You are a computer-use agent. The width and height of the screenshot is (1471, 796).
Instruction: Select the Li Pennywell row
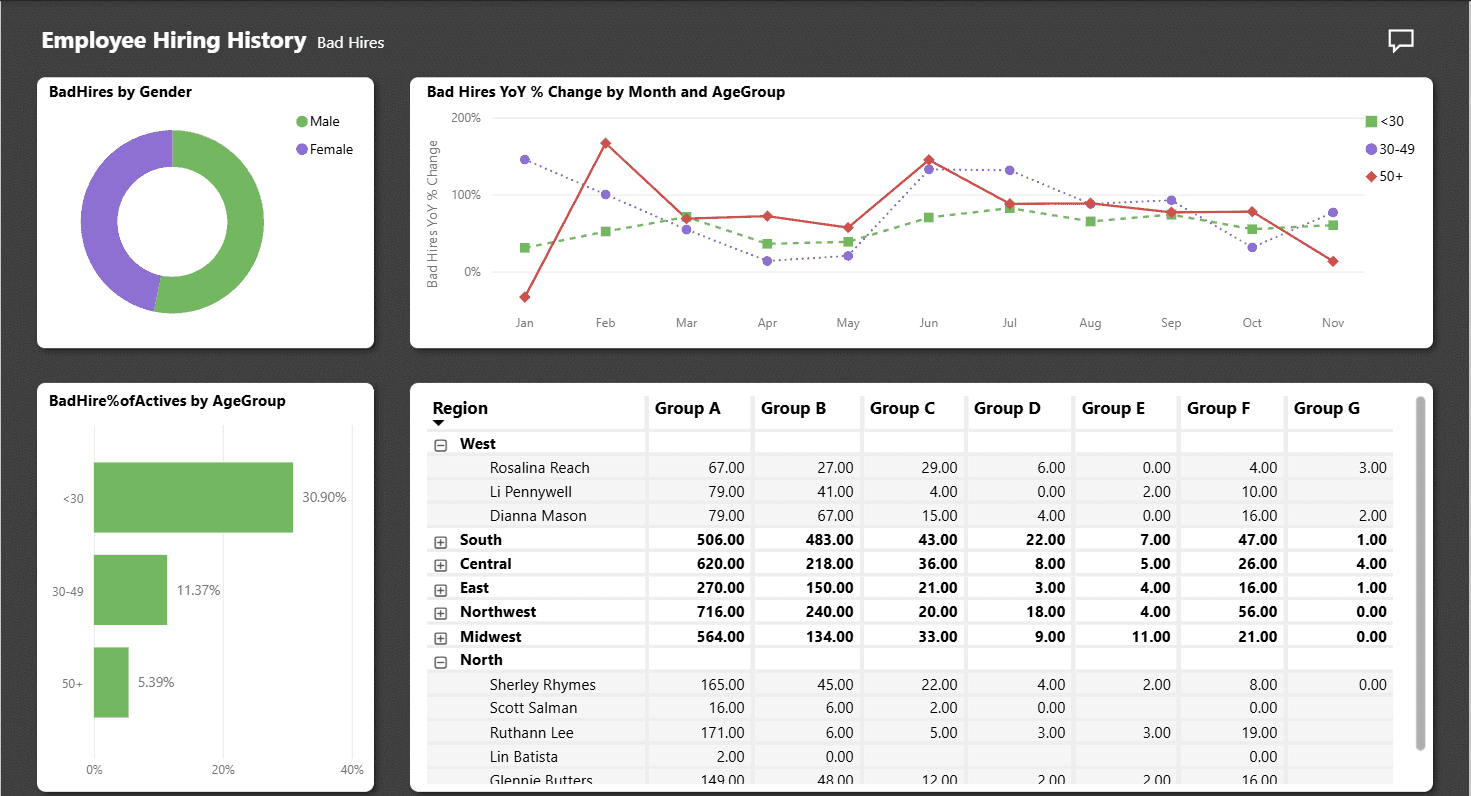click(910, 492)
